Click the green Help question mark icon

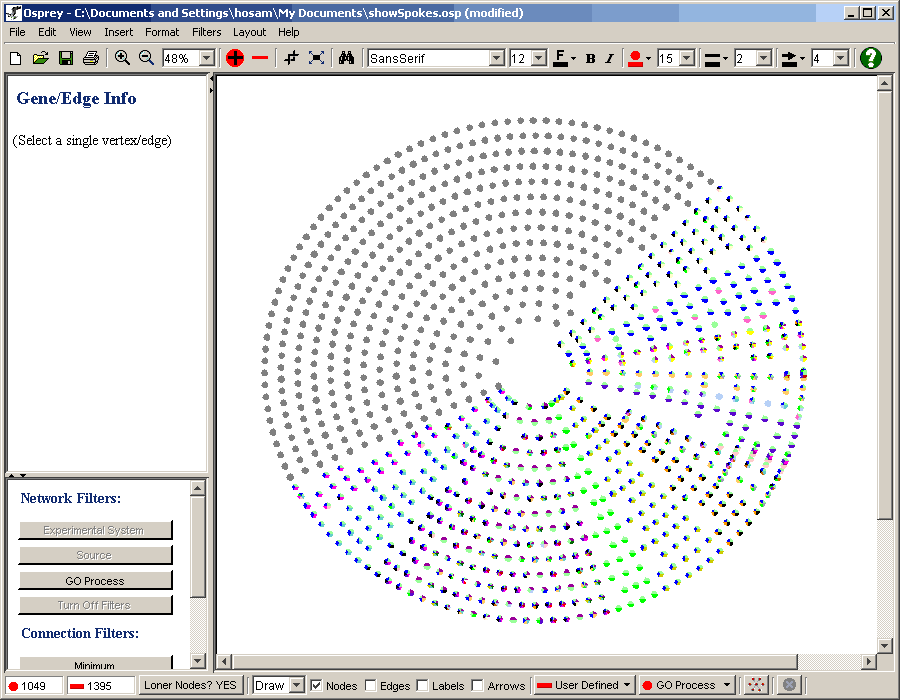click(x=871, y=58)
